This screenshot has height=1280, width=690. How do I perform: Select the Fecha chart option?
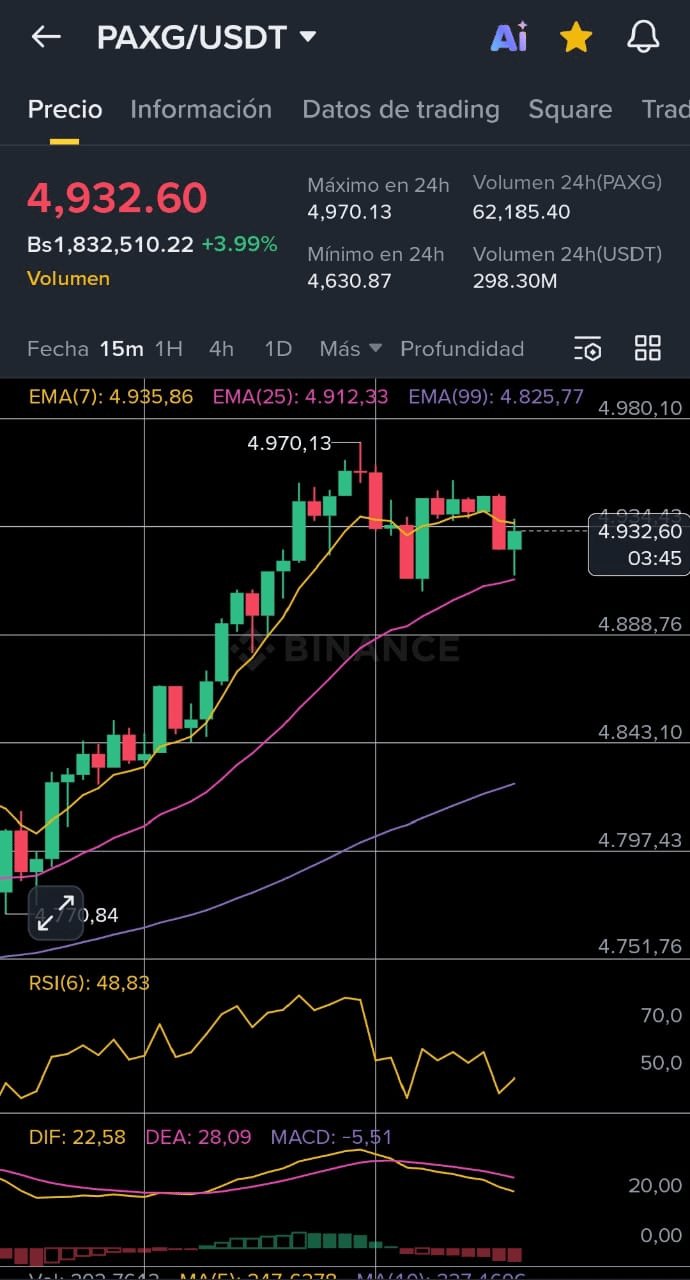coord(58,348)
